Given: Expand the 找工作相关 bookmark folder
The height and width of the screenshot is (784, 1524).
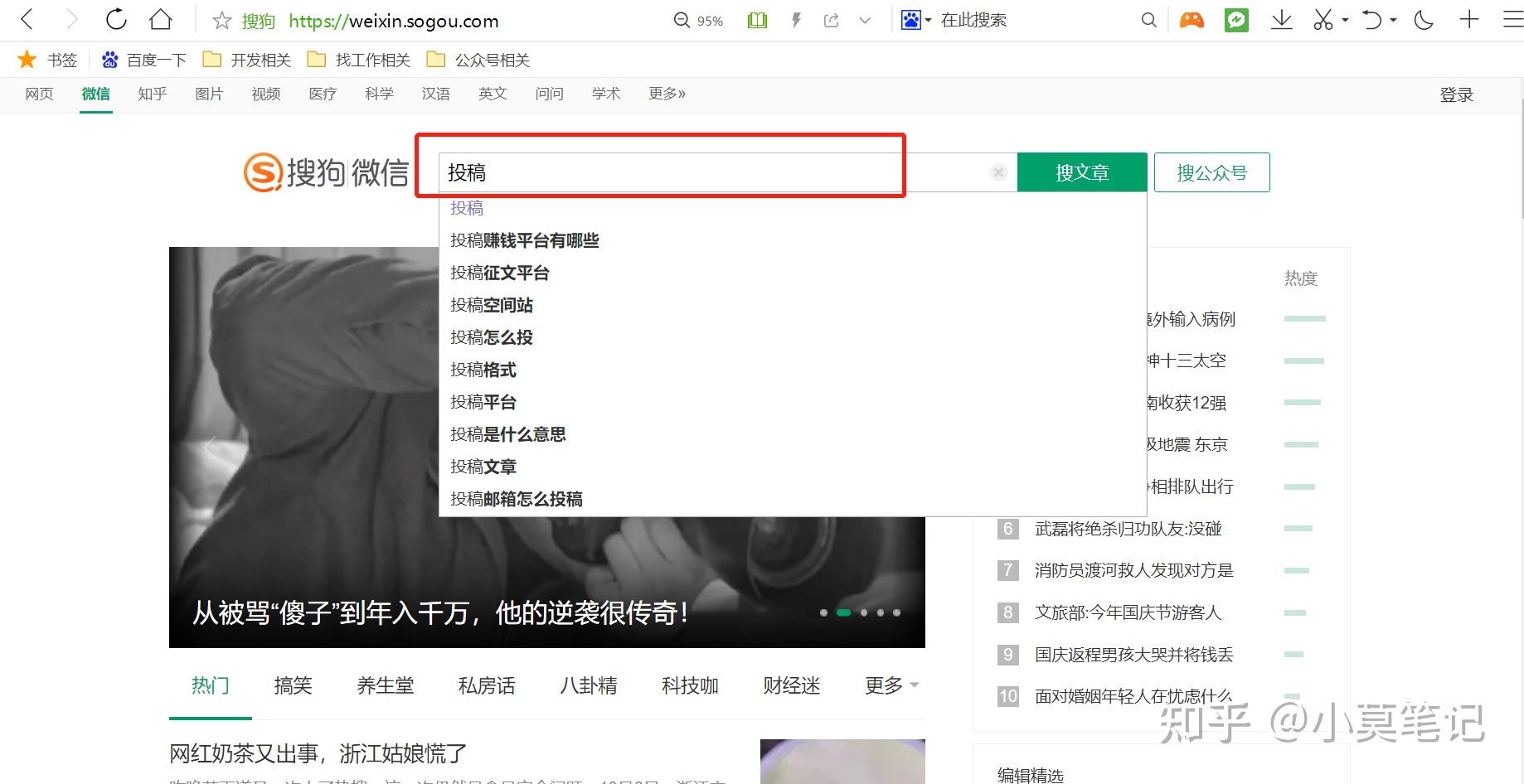Looking at the screenshot, I should [x=359, y=60].
